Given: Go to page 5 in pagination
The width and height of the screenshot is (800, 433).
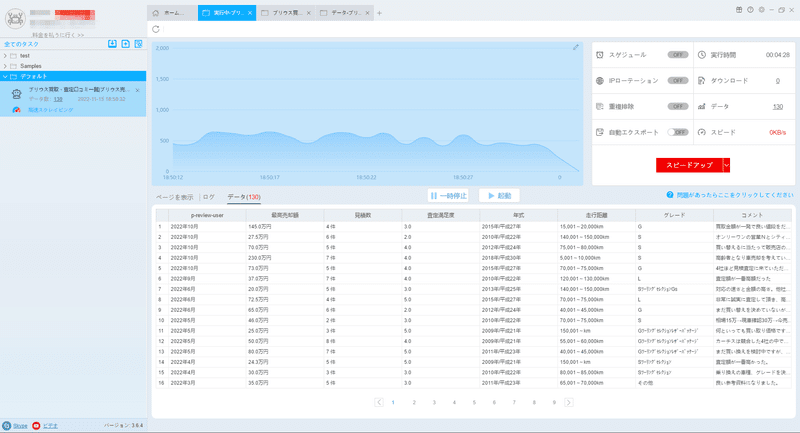Looking at the screenshot, I should coord(474,402).
